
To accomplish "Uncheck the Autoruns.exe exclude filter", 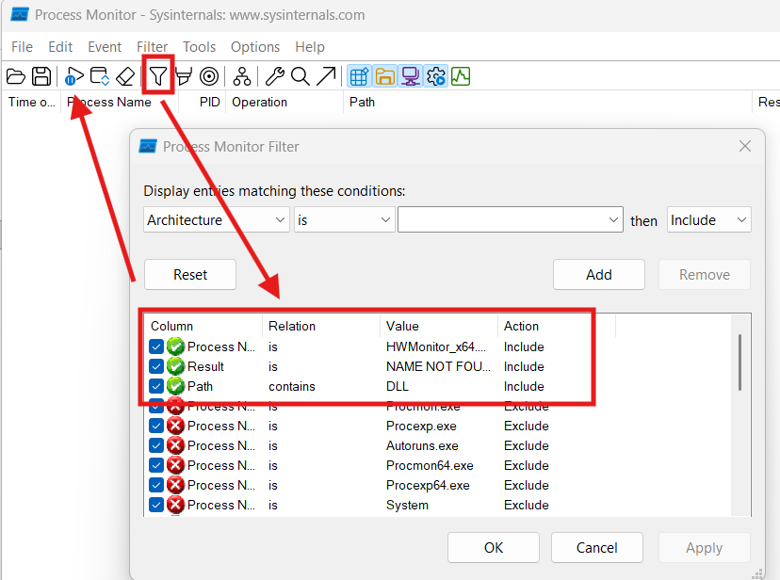I will (156, 446).
